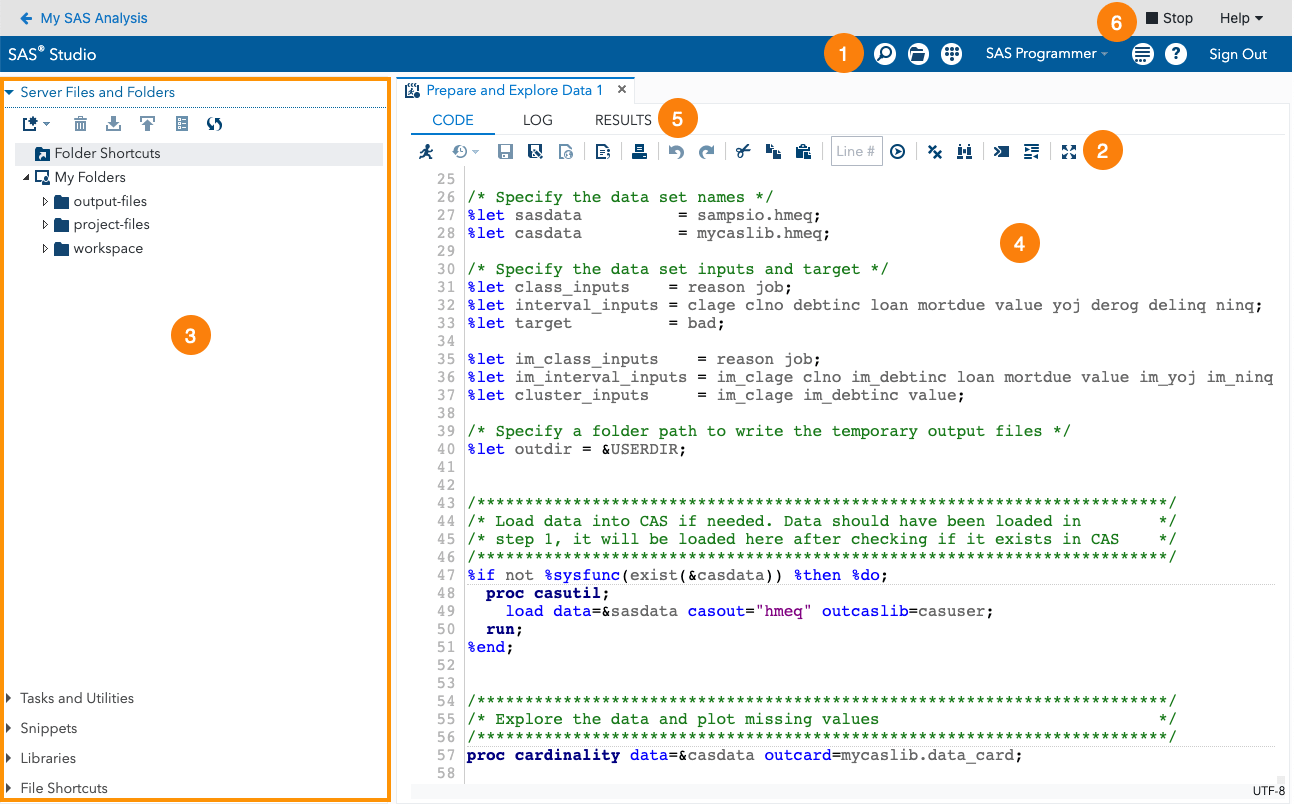
Task: Open the Help menu
Action: click(x=1241, y=18)
